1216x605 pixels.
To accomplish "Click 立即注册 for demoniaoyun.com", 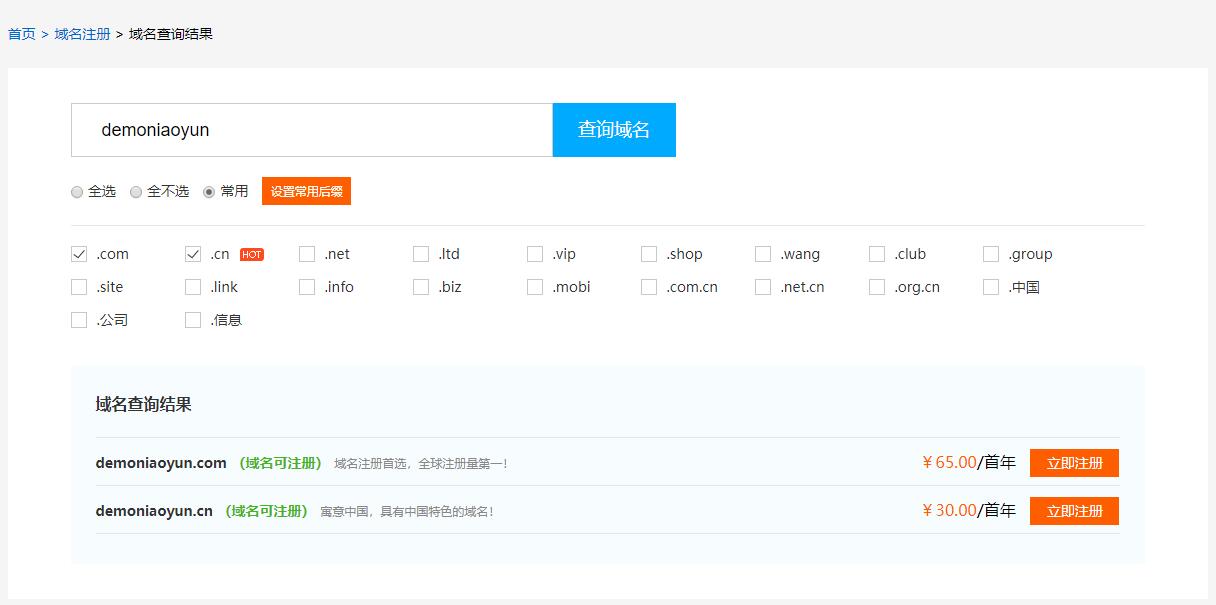I will pos(1074,463).
